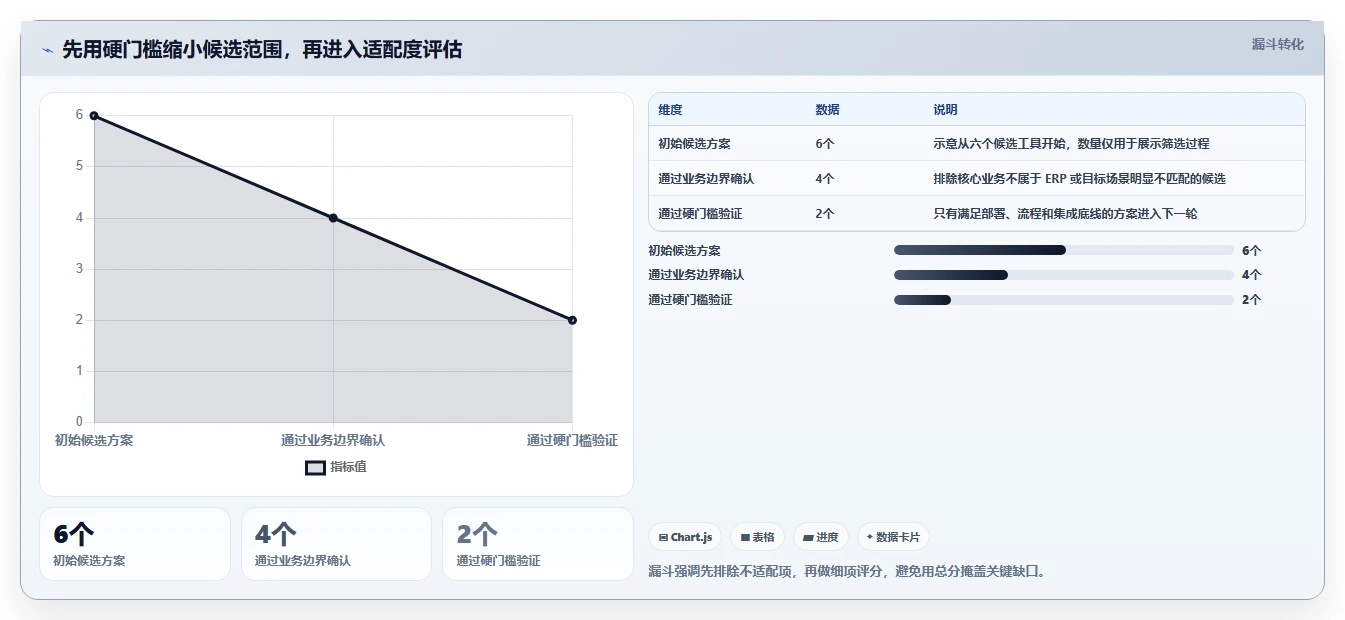Click table cell 初始候选方案
This screenshot has width=1345, height=620.
click(x=694, y=144)
